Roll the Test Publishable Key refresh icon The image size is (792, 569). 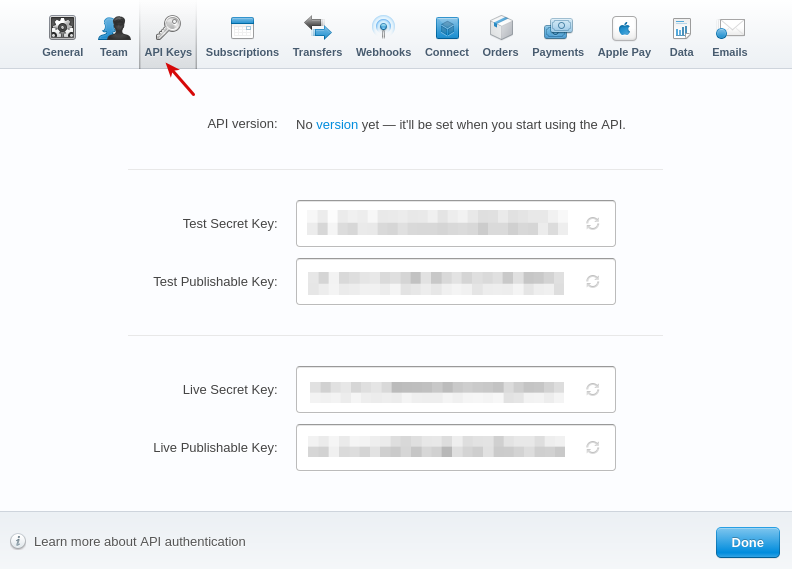(x=592, y=281)
